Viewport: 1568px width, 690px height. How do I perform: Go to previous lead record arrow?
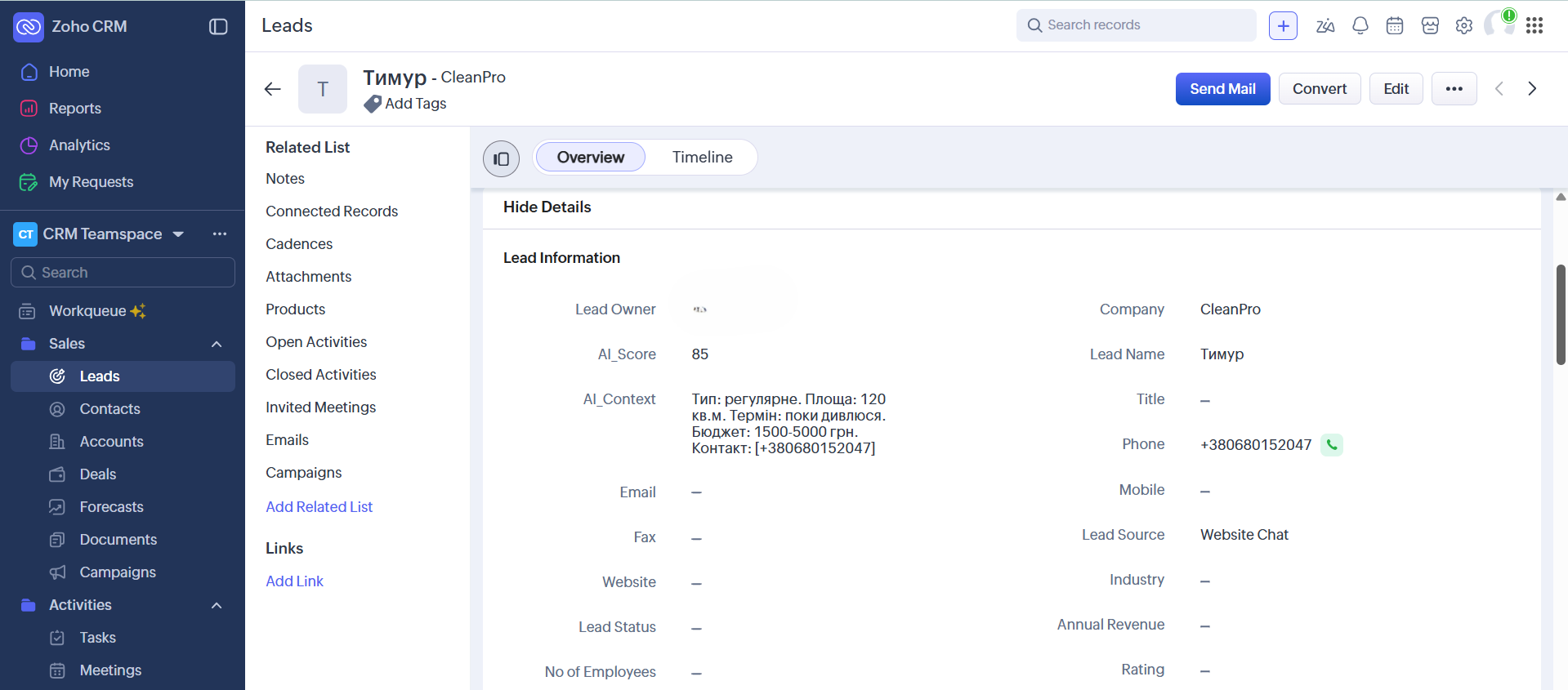click(x=1499, y=88)
